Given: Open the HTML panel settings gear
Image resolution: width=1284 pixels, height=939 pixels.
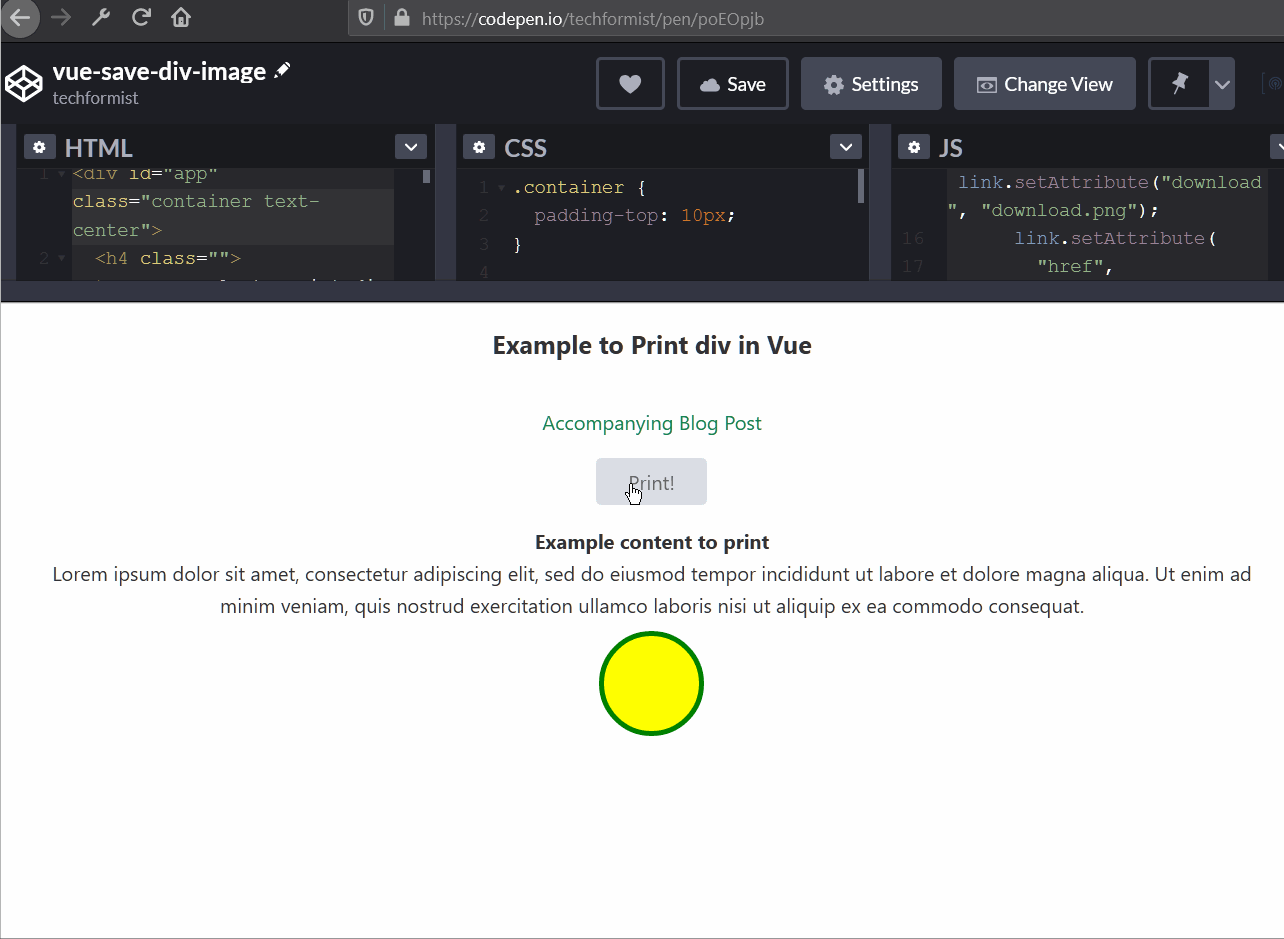Looking at the screenshot, I should click(39, 146).
